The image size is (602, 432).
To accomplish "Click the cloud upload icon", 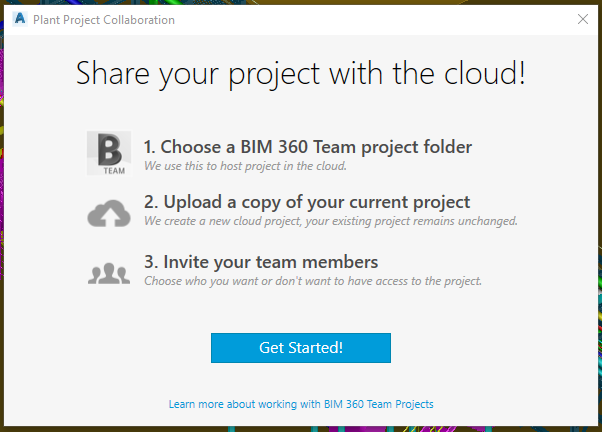I will click(109, 213).
